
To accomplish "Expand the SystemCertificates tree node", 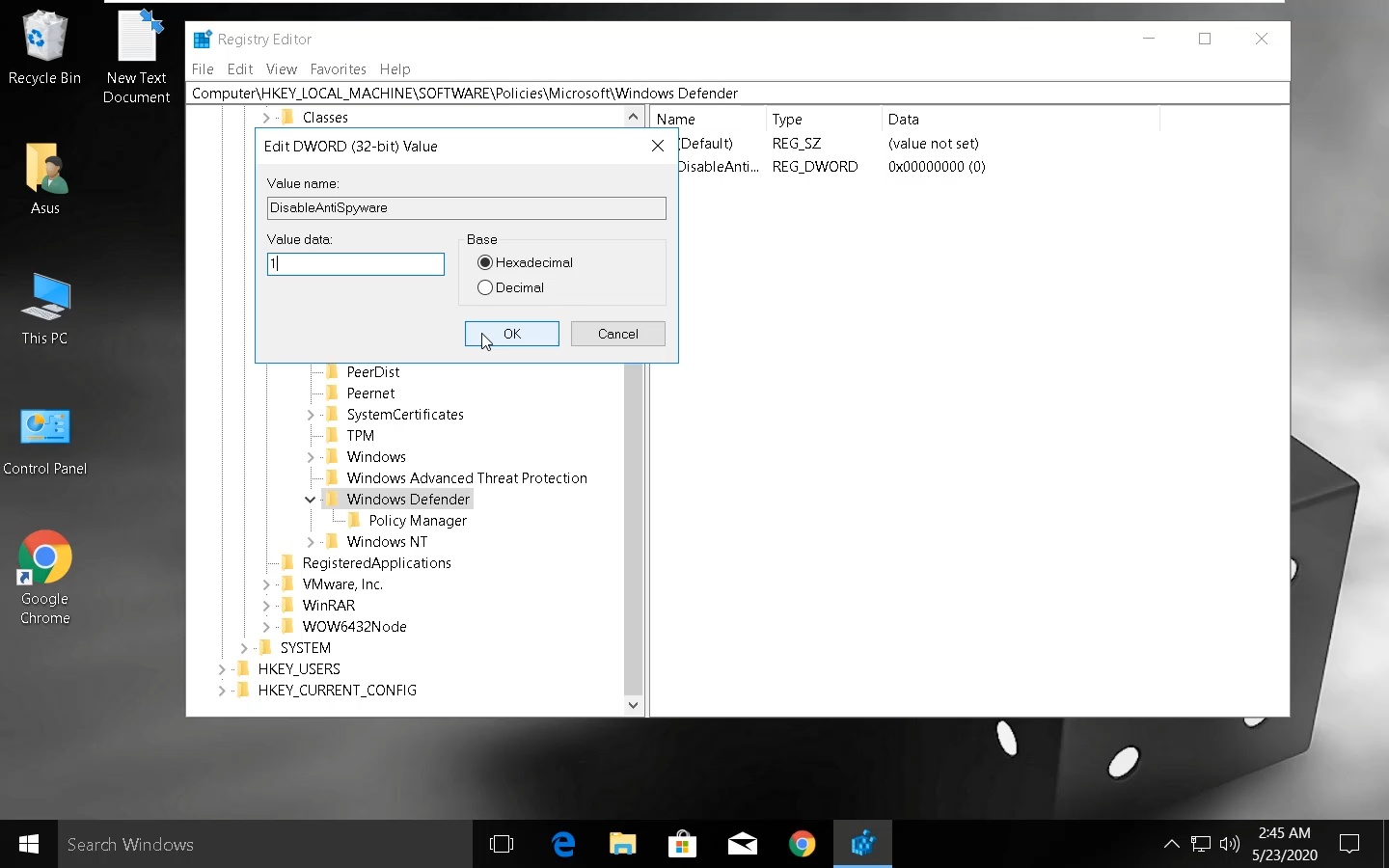I will [311, 415].
